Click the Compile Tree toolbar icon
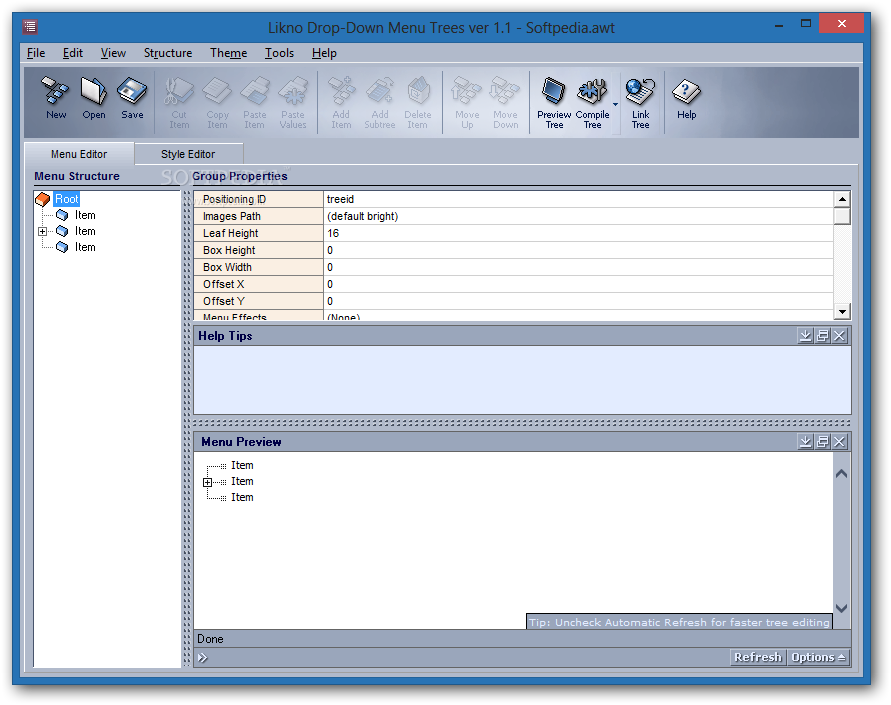The width and height of the screenshot is (891, 705). click(x=592, y=103)
